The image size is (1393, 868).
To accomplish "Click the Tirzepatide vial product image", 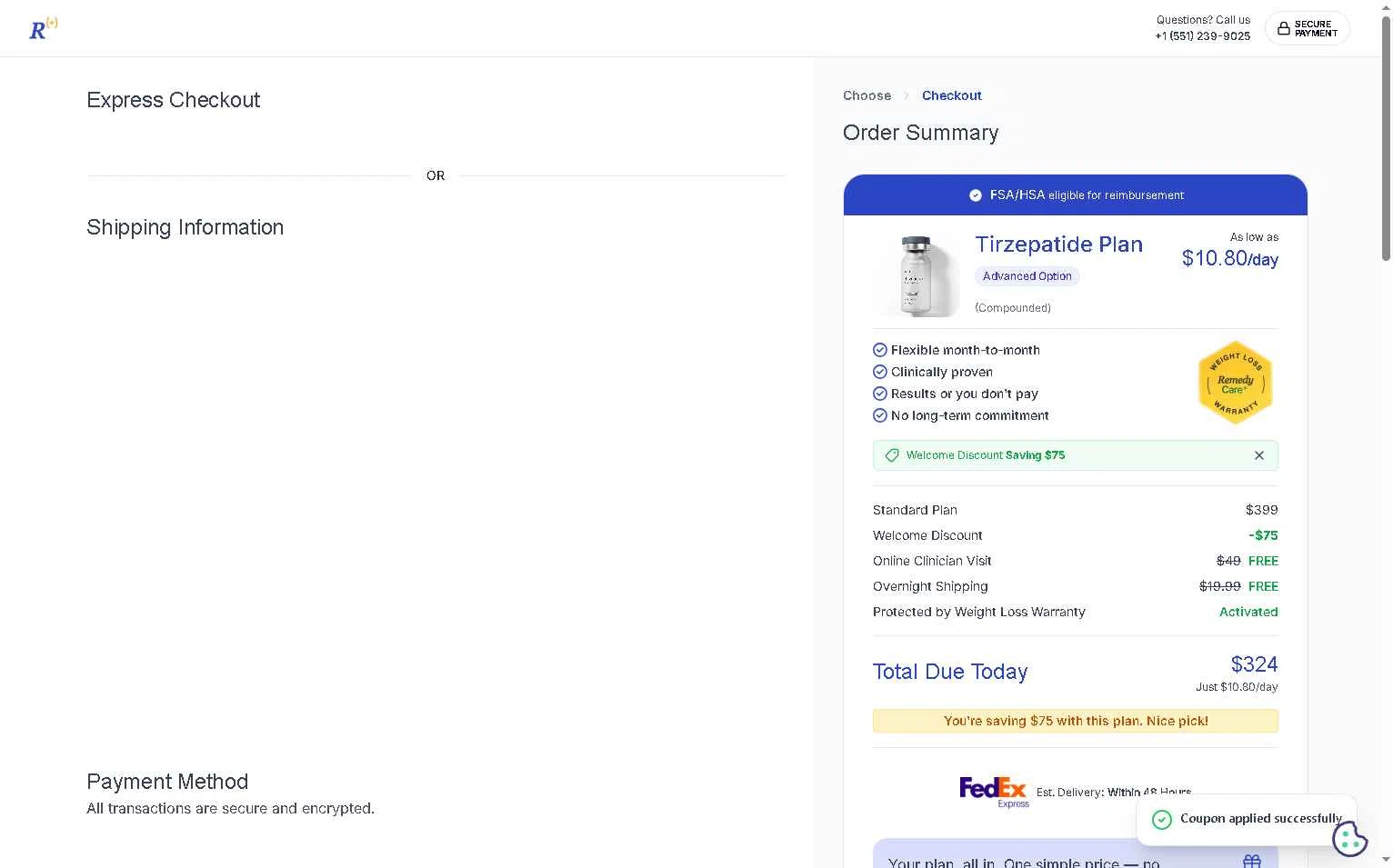I will pos(917,275).
